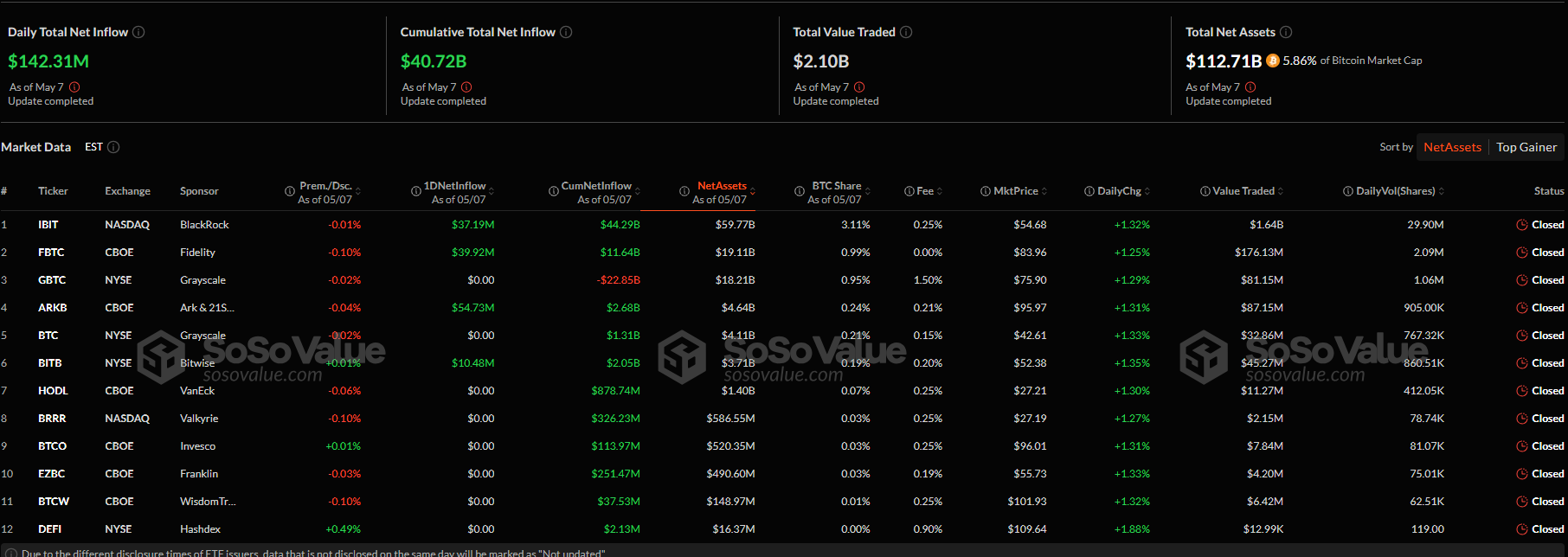Open ARKB ticker row
The image size is (1568, 557).
(53, 308)
